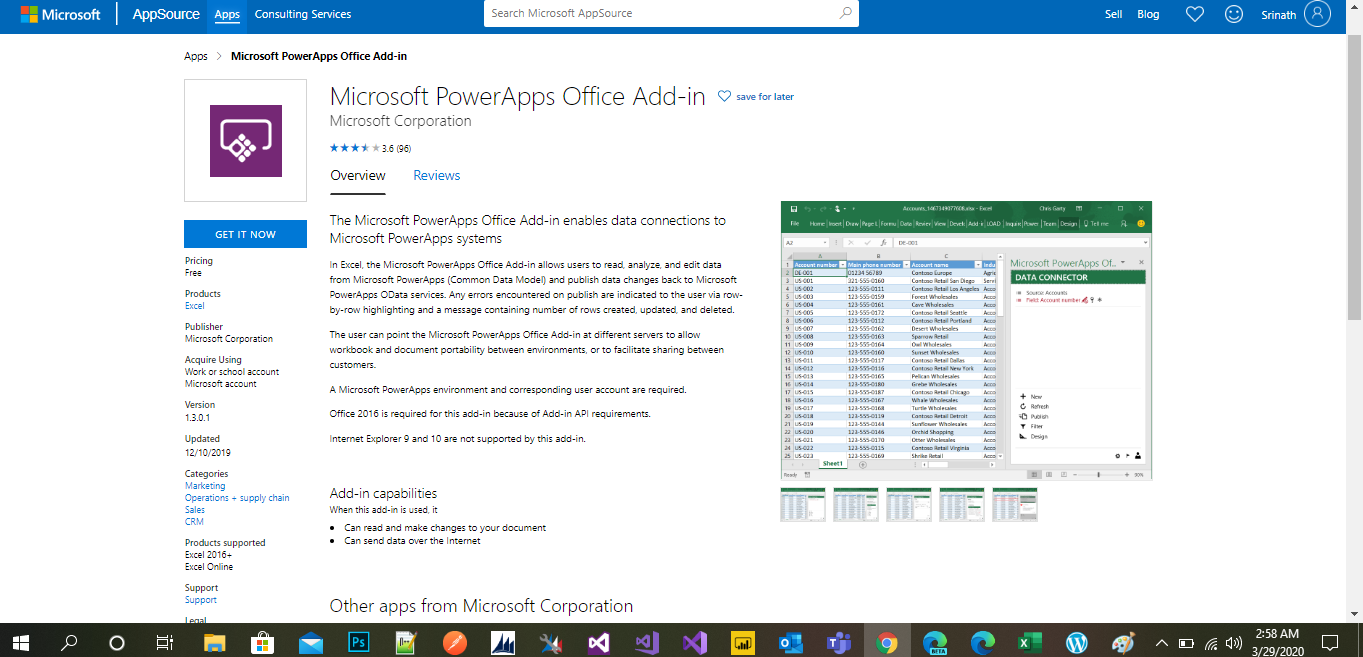Click the search magnifier icon
Screen dimensions: 1363x657
[845, 14]
